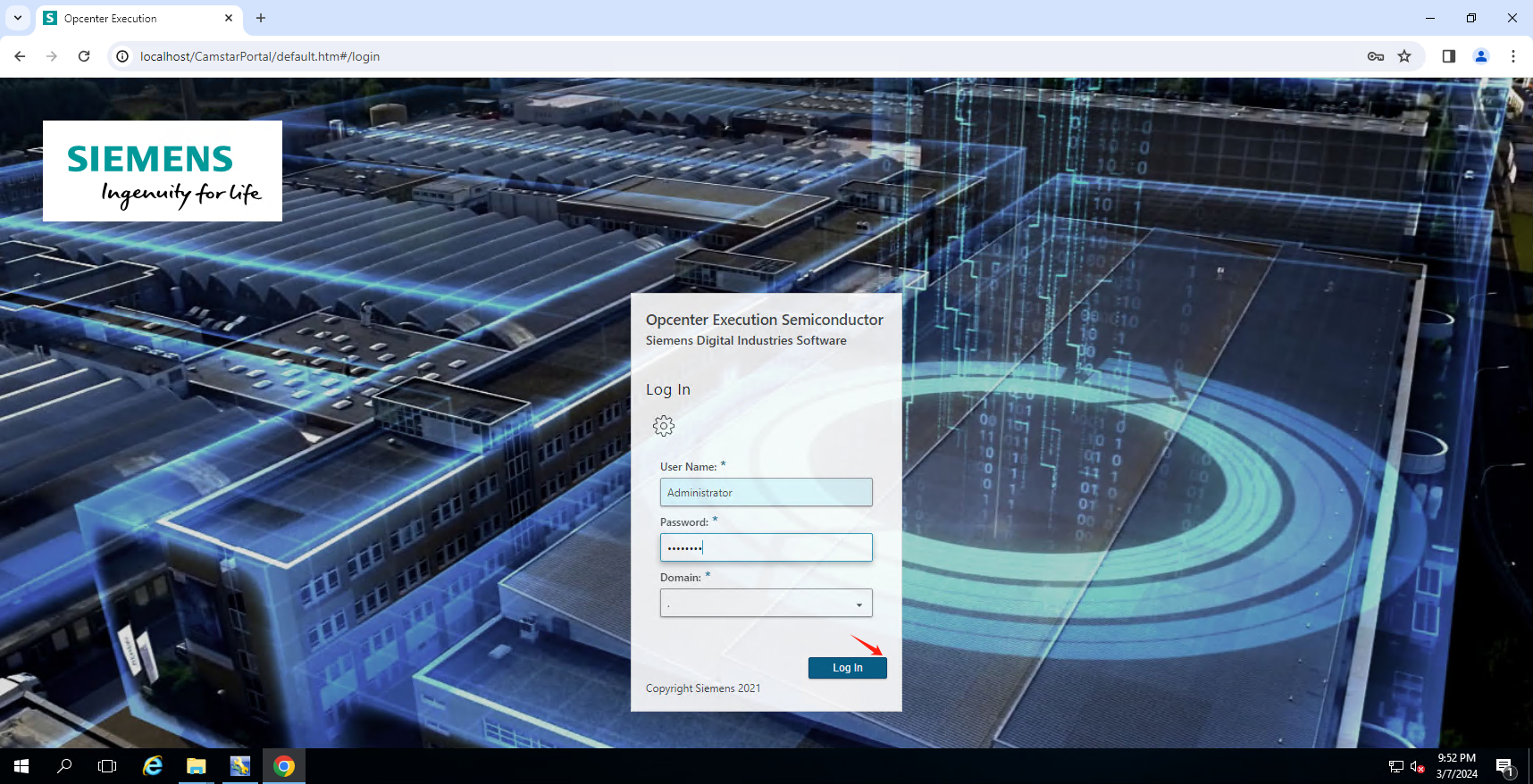This screenshot has height=784, width=1533.
Task: Open the Domain dropdown
Action: click(766, 603)
